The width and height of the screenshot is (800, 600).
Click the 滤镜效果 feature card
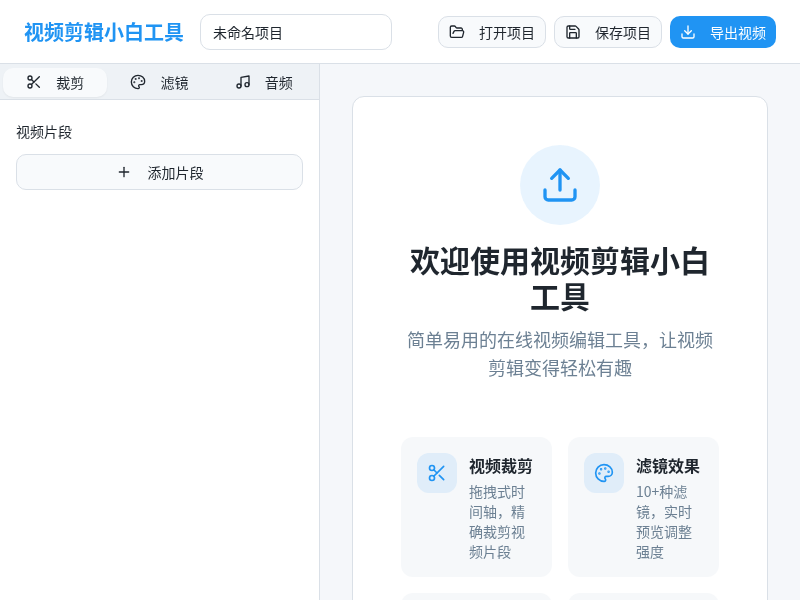pyautogui.click(x=643, y=507)
